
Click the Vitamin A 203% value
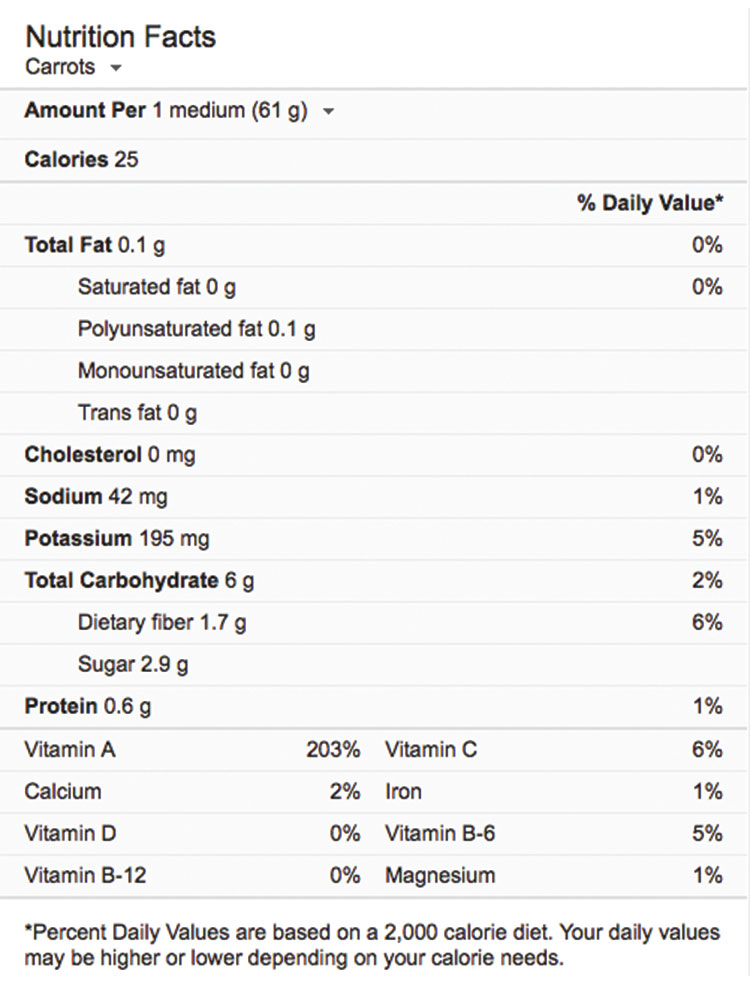[x=333, y=749]
